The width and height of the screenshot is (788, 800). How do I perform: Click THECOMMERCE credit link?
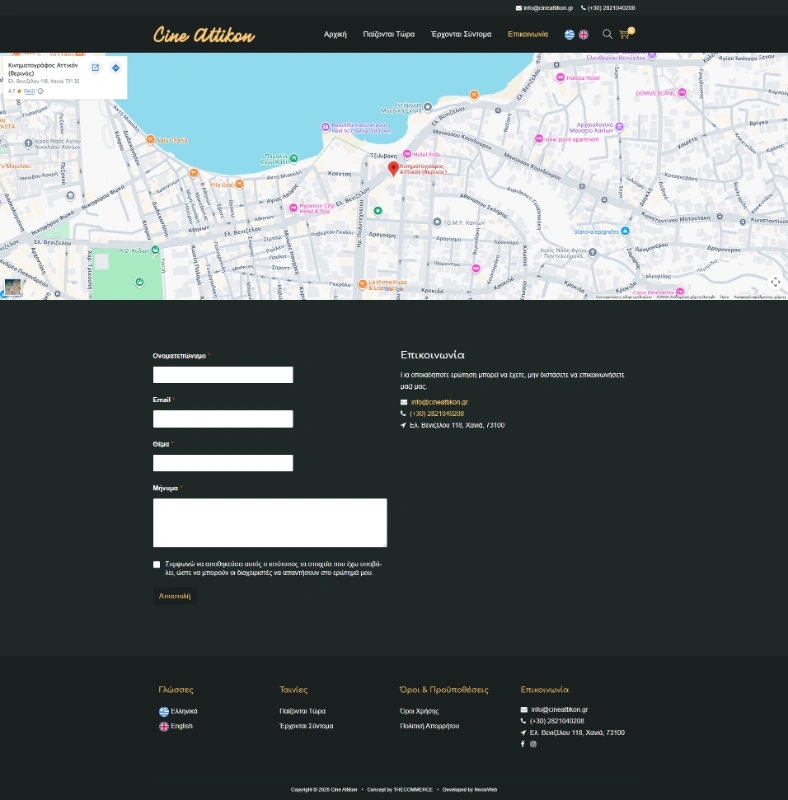pyautogui.click(x=413, y=790)
